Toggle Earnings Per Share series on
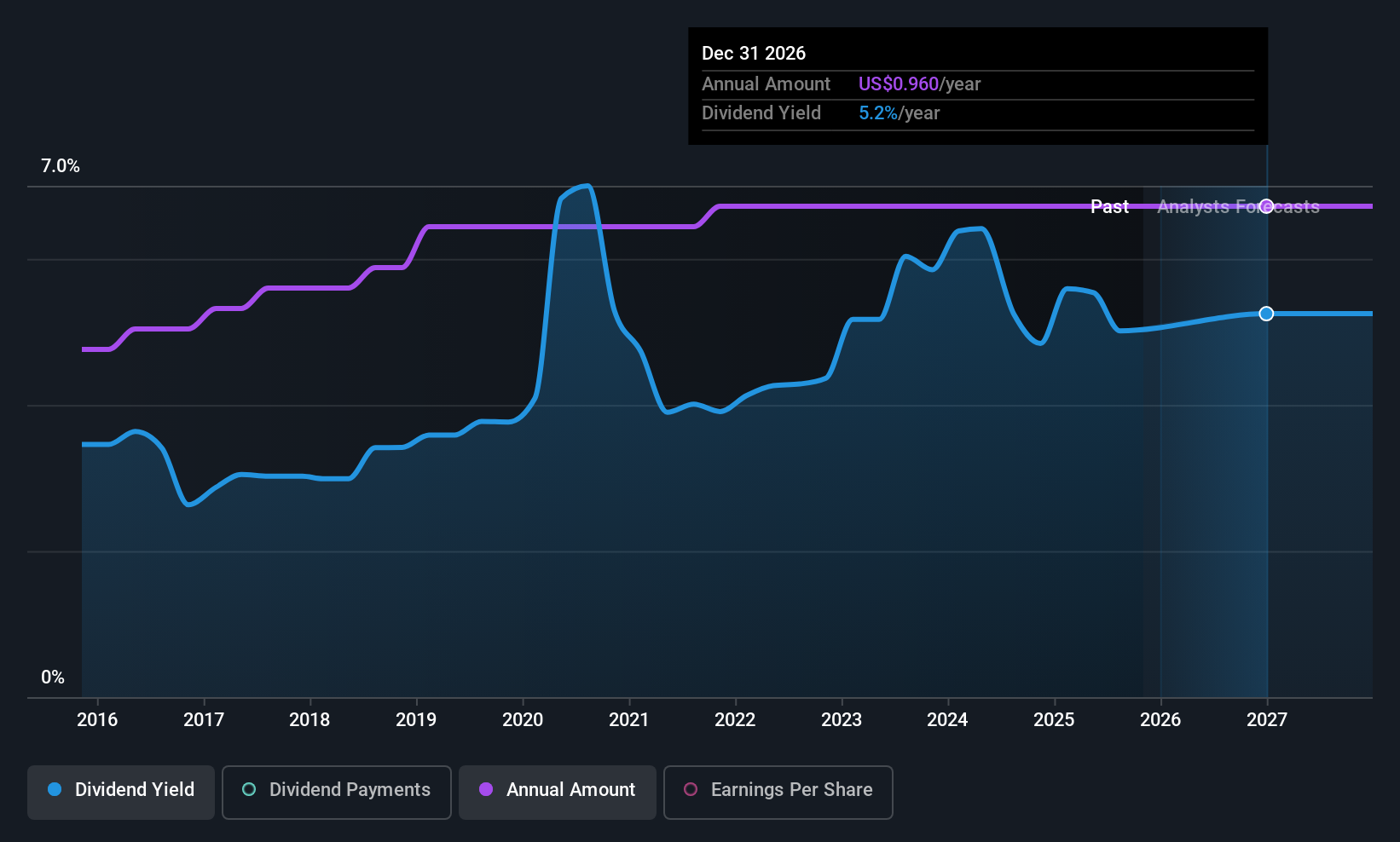Image resolution: width=1400 pixels, height=842 pixels. click(777, 790)
